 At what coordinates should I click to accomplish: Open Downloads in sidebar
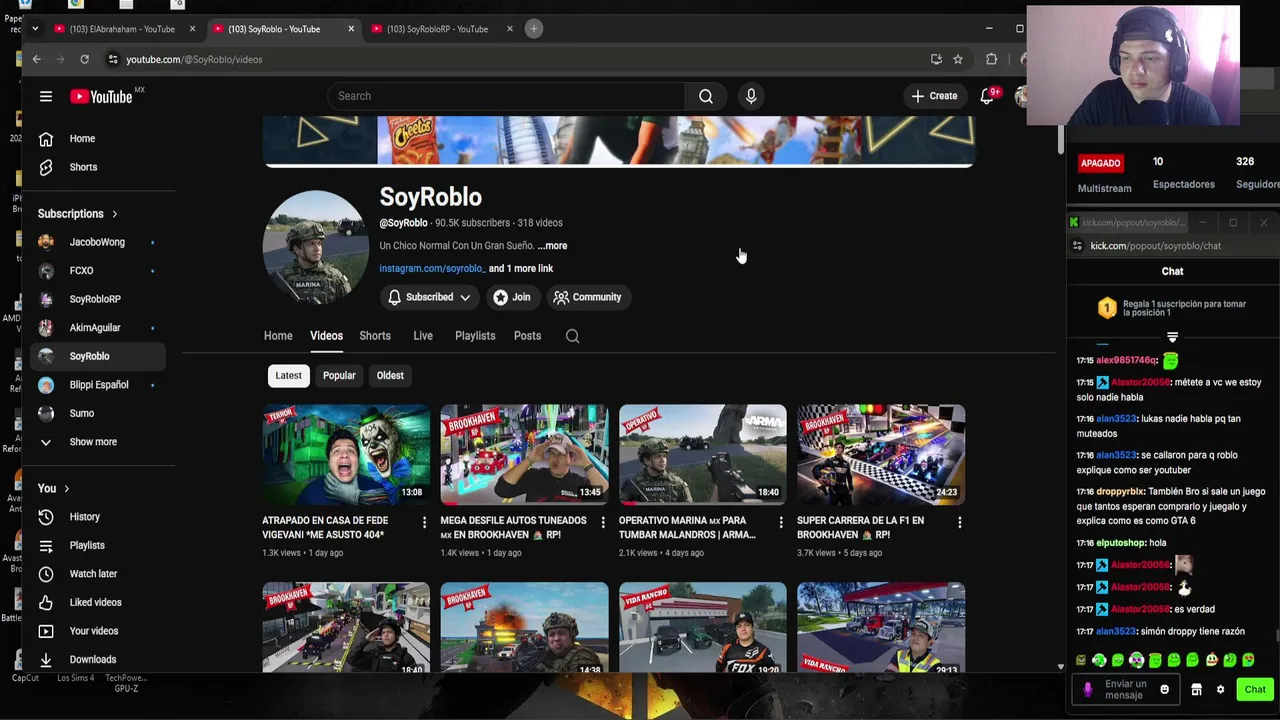pos(100,659)
